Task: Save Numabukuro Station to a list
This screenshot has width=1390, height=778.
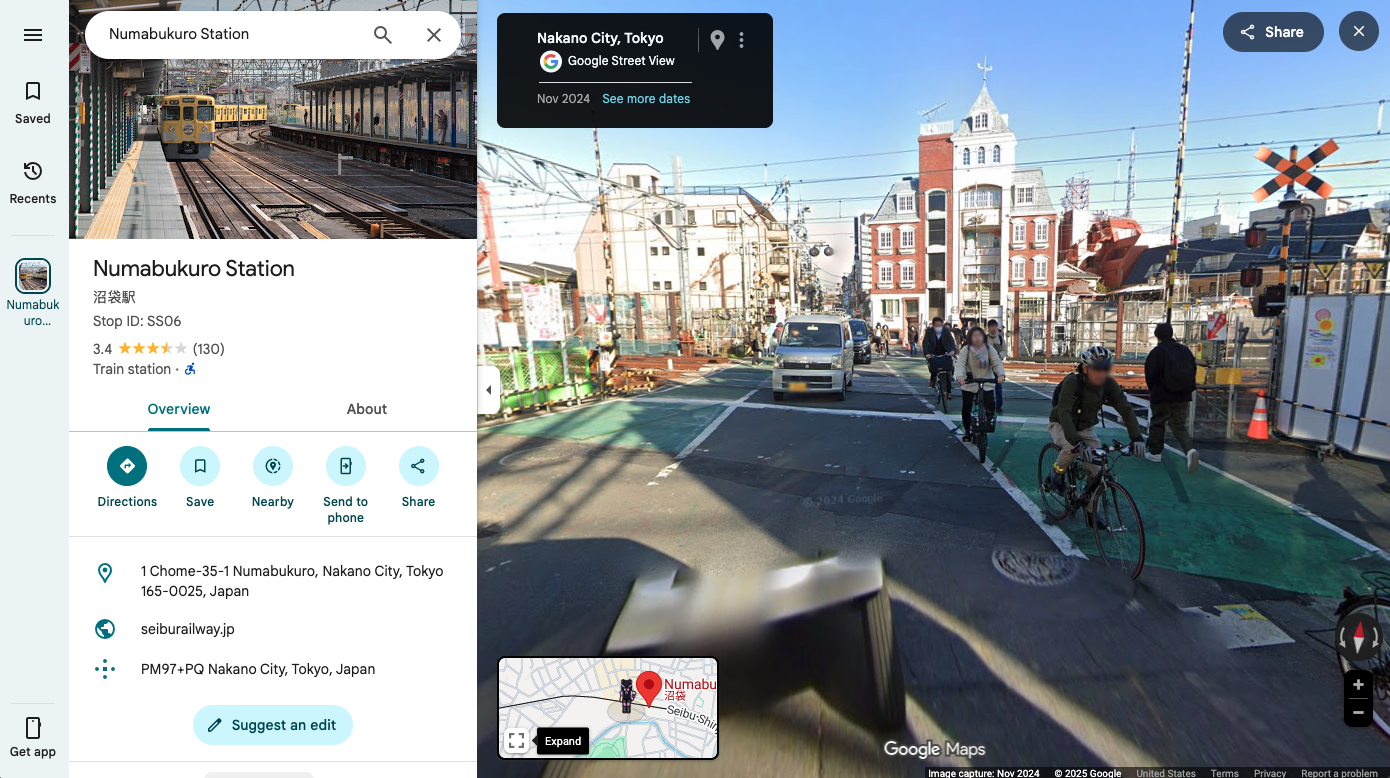Action: [200, 477]
